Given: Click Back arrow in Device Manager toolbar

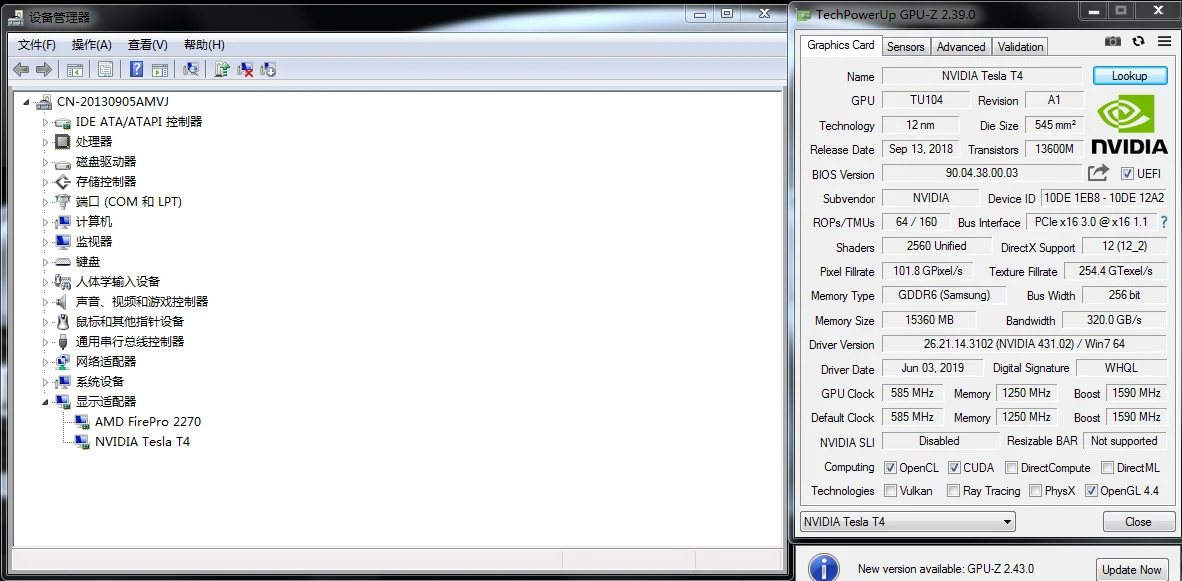Looking at the screenshot, I should point(21,70).
